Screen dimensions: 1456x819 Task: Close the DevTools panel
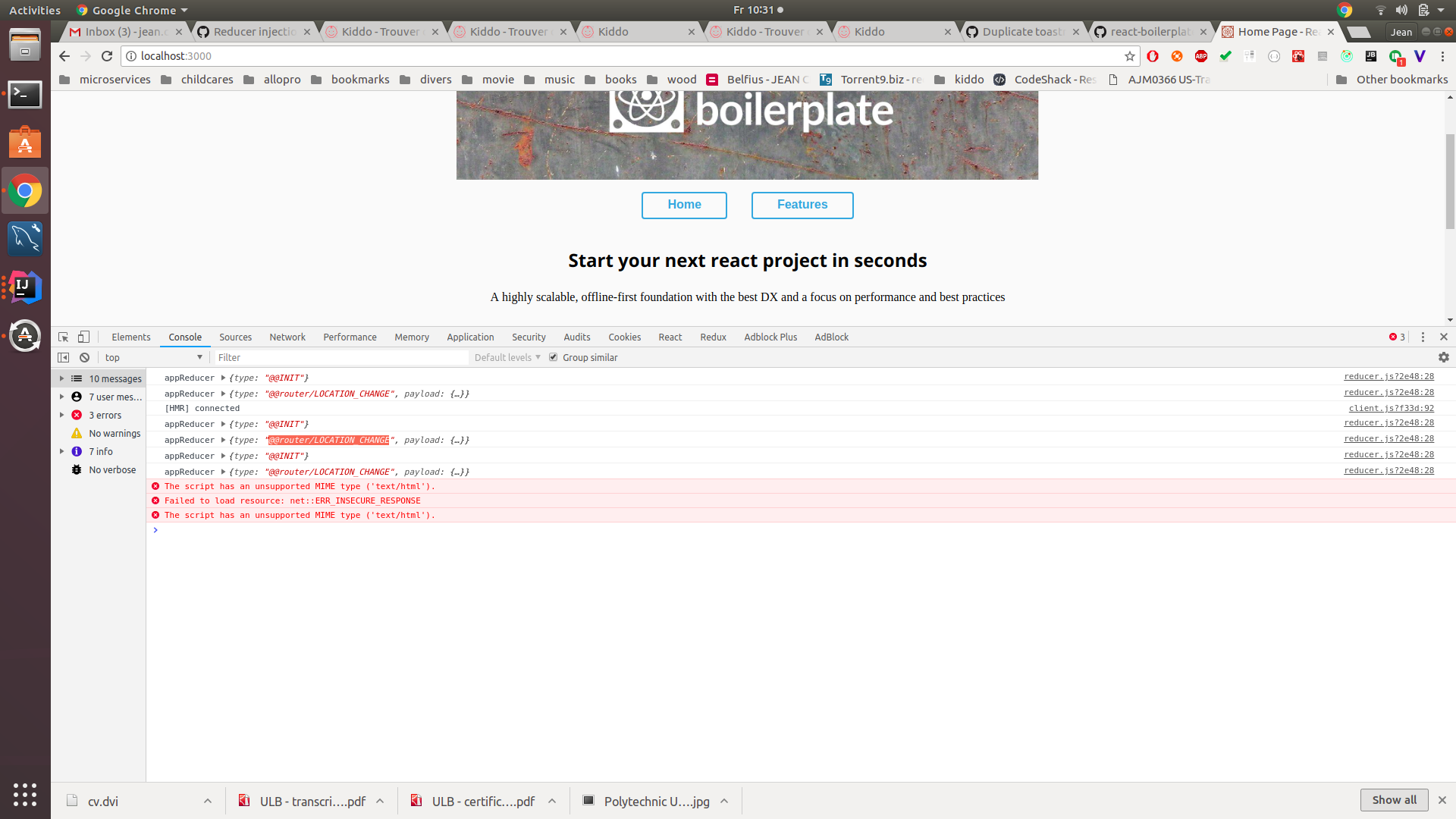point(1444,337)
